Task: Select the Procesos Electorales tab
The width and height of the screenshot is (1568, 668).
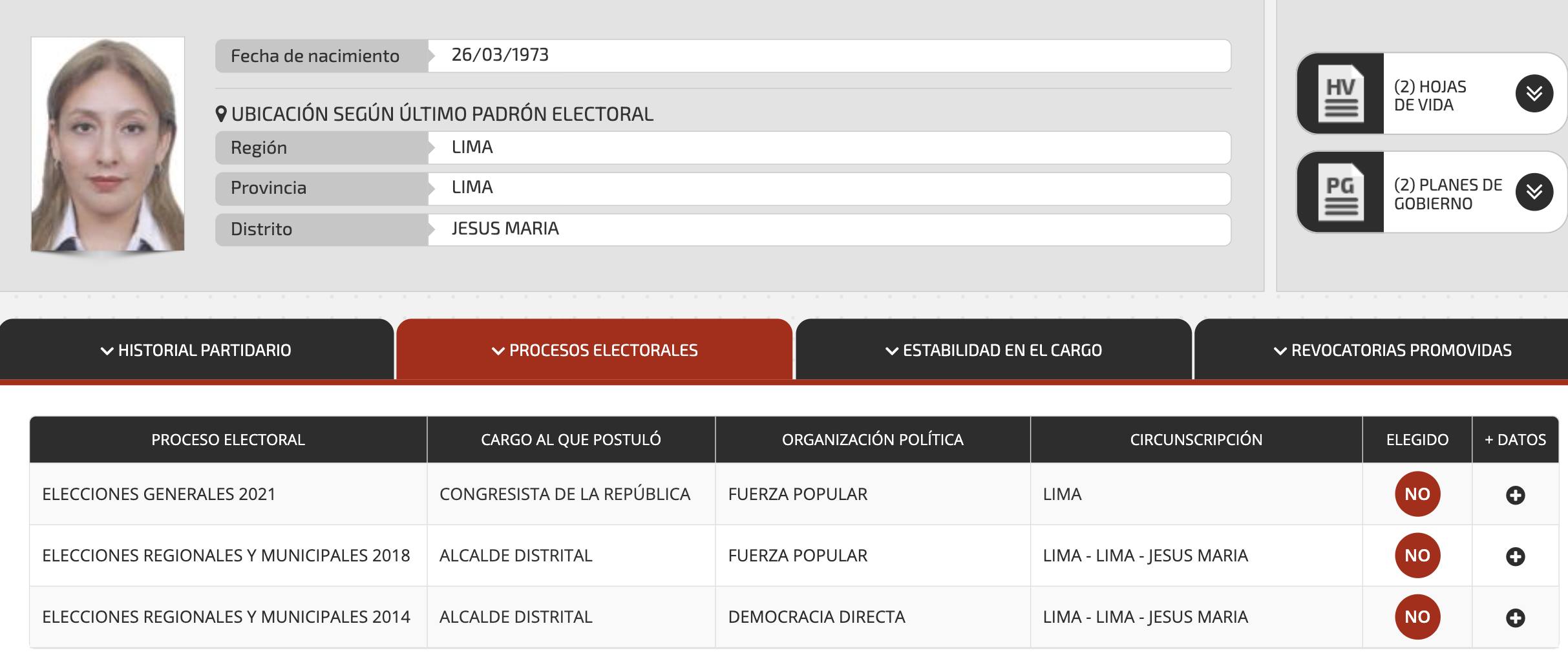Action: coord(595,350)
